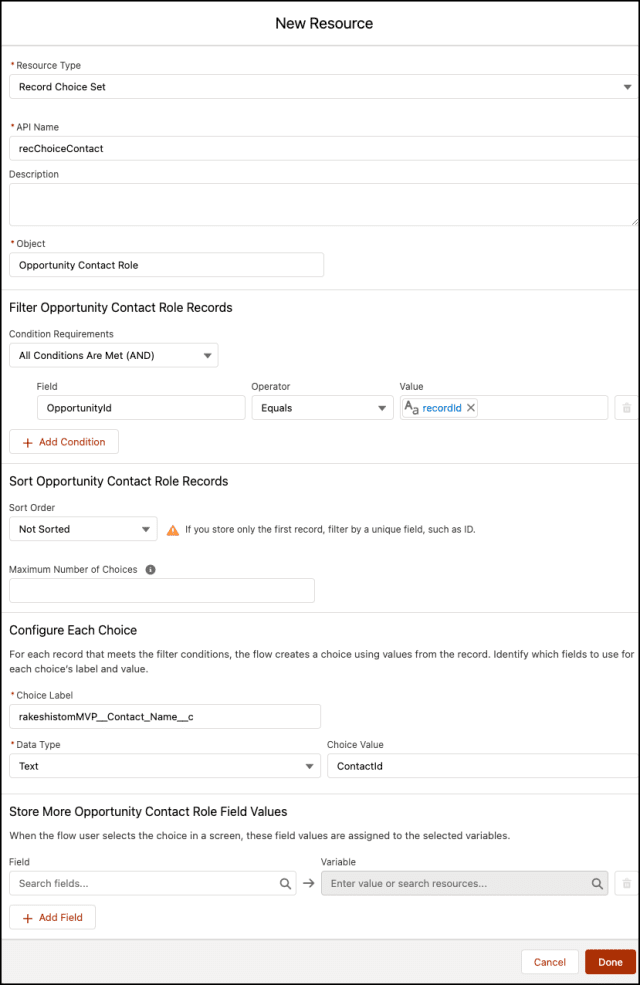Open the Sort Order dropdown

(x=83, y=529)
